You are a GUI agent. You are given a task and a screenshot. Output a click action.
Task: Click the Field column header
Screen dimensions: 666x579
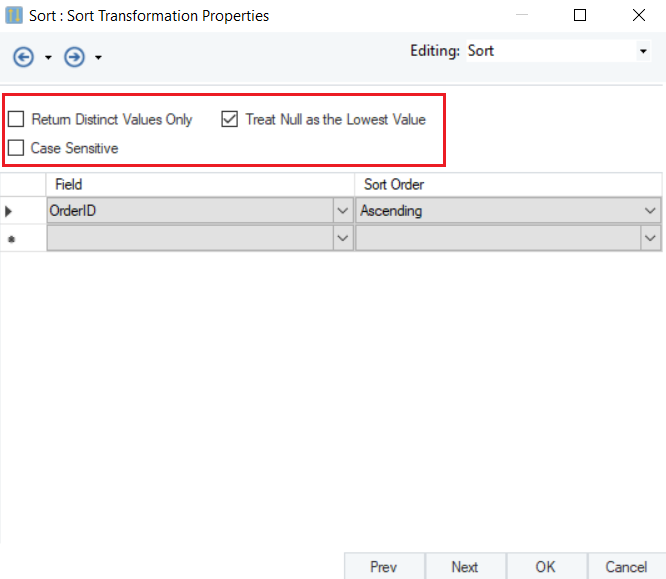[200, 185]
